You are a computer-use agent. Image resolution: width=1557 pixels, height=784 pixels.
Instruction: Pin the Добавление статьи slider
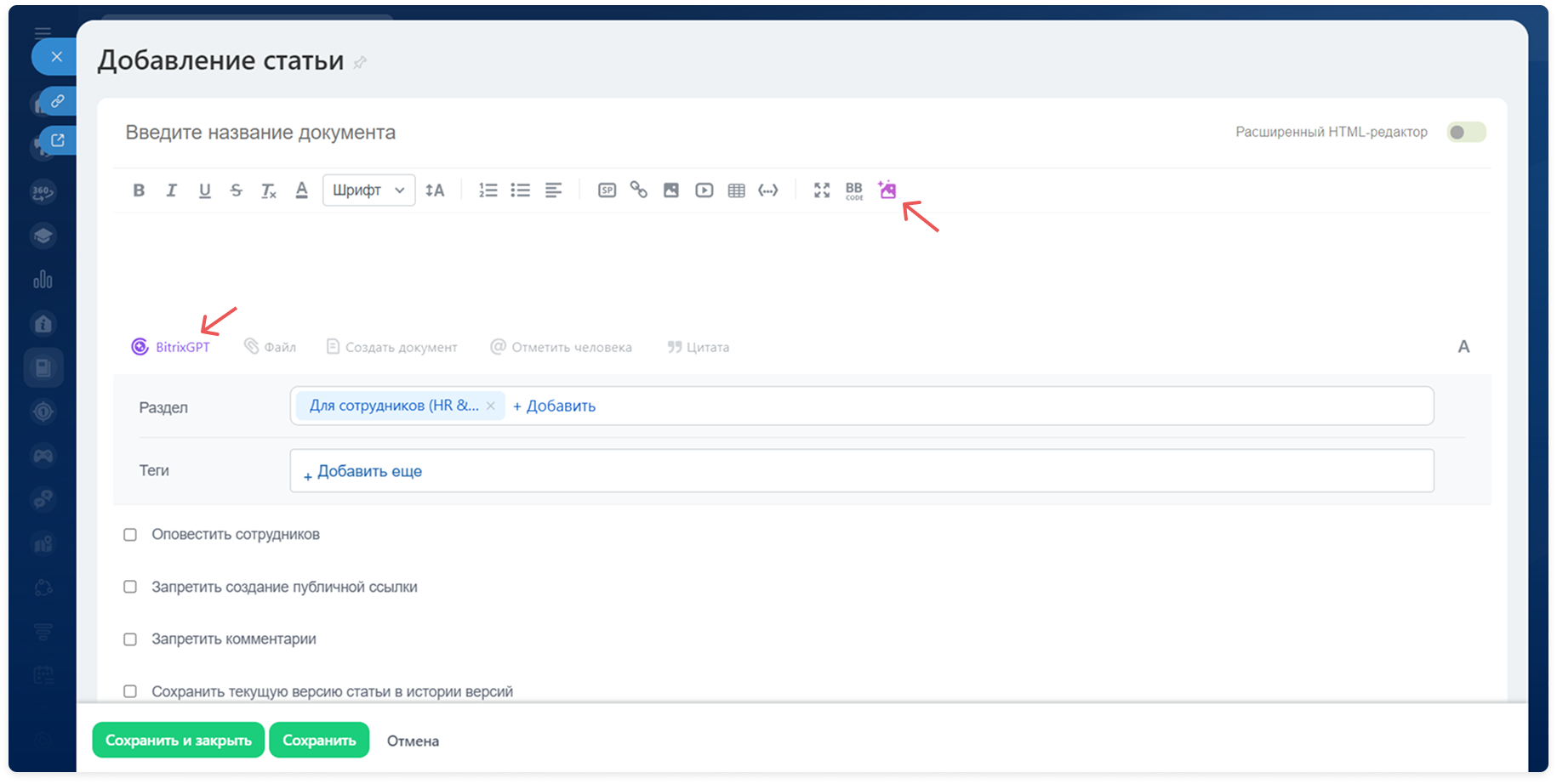(x=360, y=62)
